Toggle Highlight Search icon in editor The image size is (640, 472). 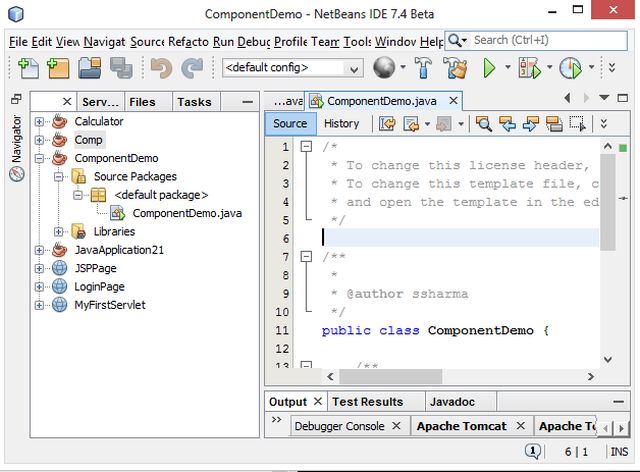(x=554, y=124)
